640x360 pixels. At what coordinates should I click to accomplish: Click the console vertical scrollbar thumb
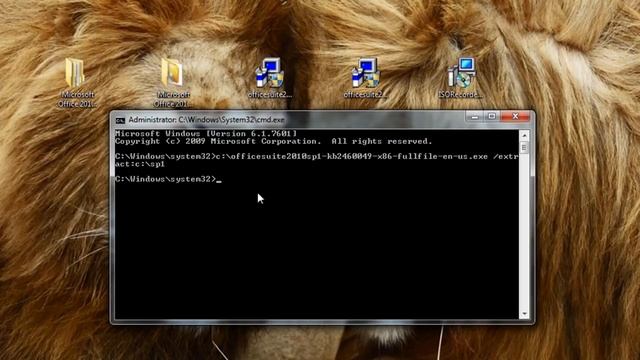click(524, 147)
